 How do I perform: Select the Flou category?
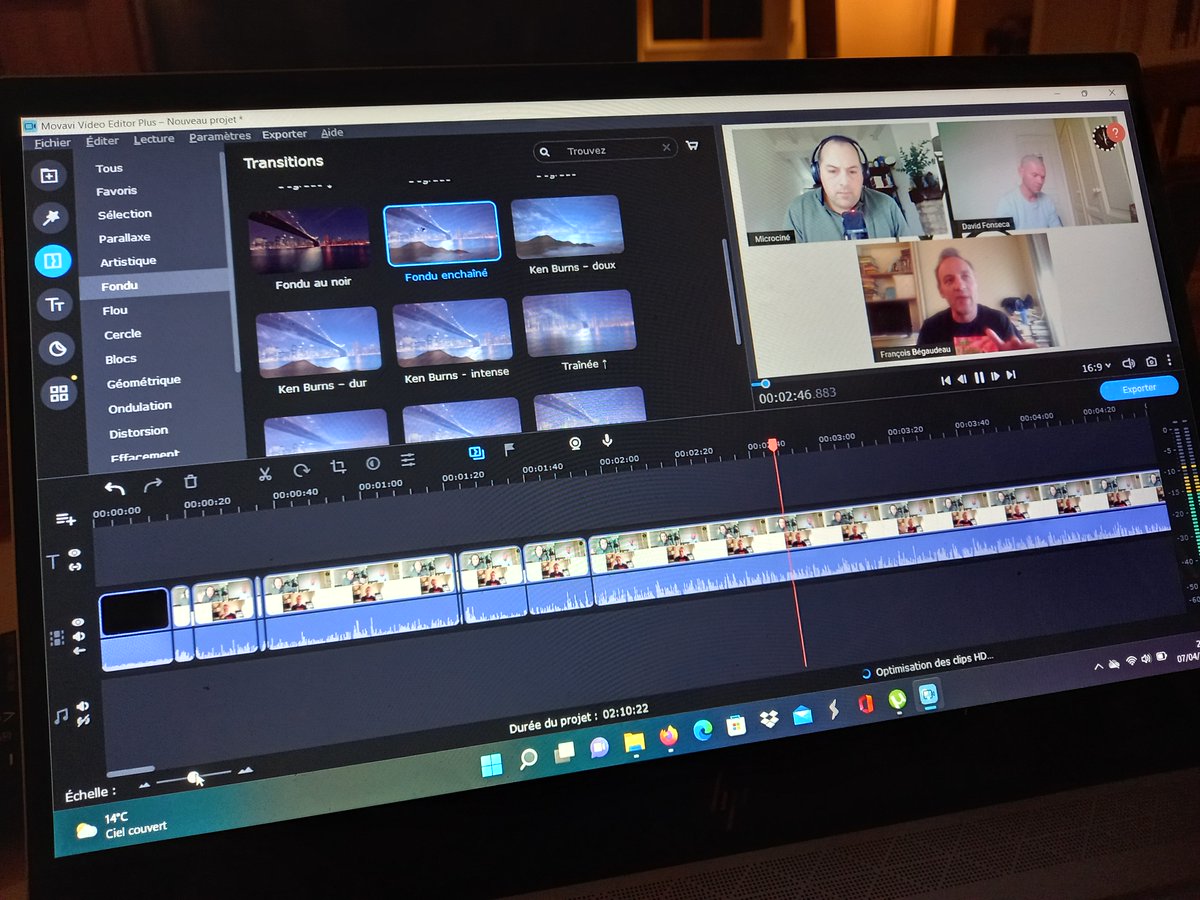click(x=115, y=311)
